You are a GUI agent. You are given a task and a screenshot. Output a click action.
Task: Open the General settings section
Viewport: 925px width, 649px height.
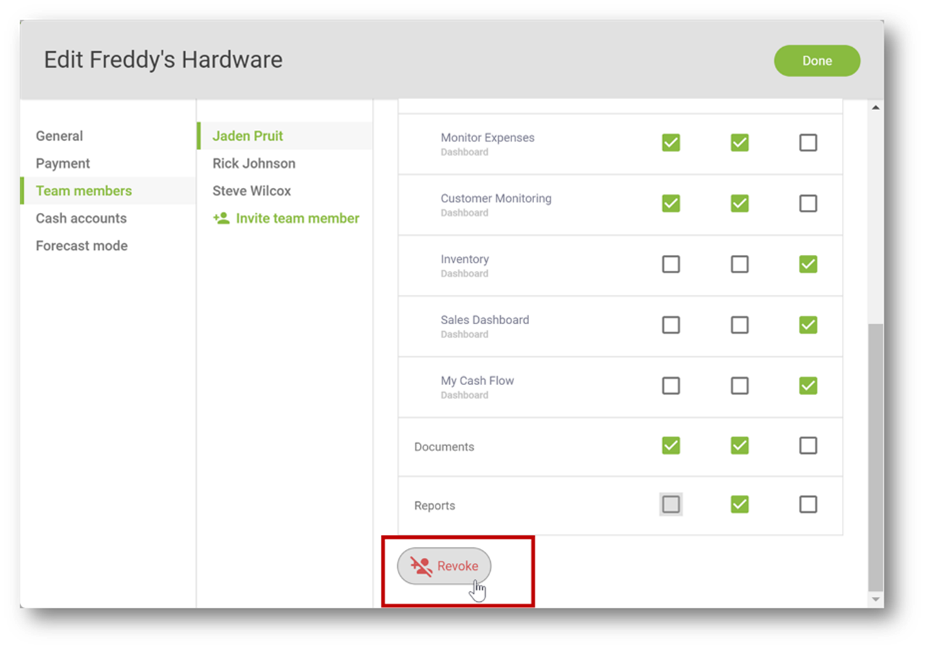(59, 136)
